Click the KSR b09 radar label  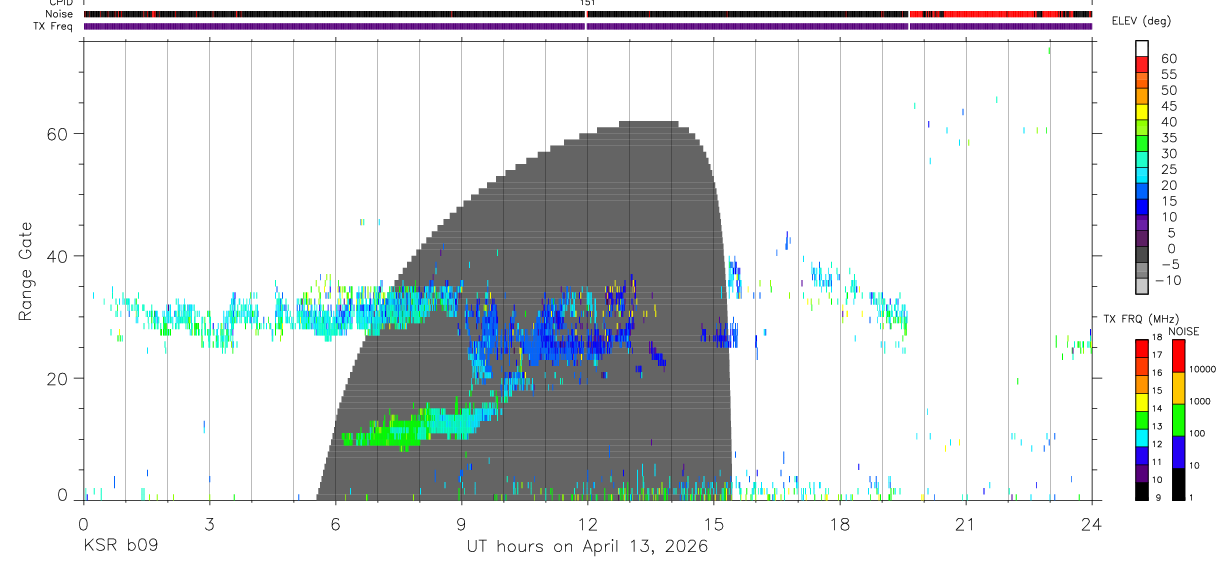pyautogui.click(x=119, y=546)
